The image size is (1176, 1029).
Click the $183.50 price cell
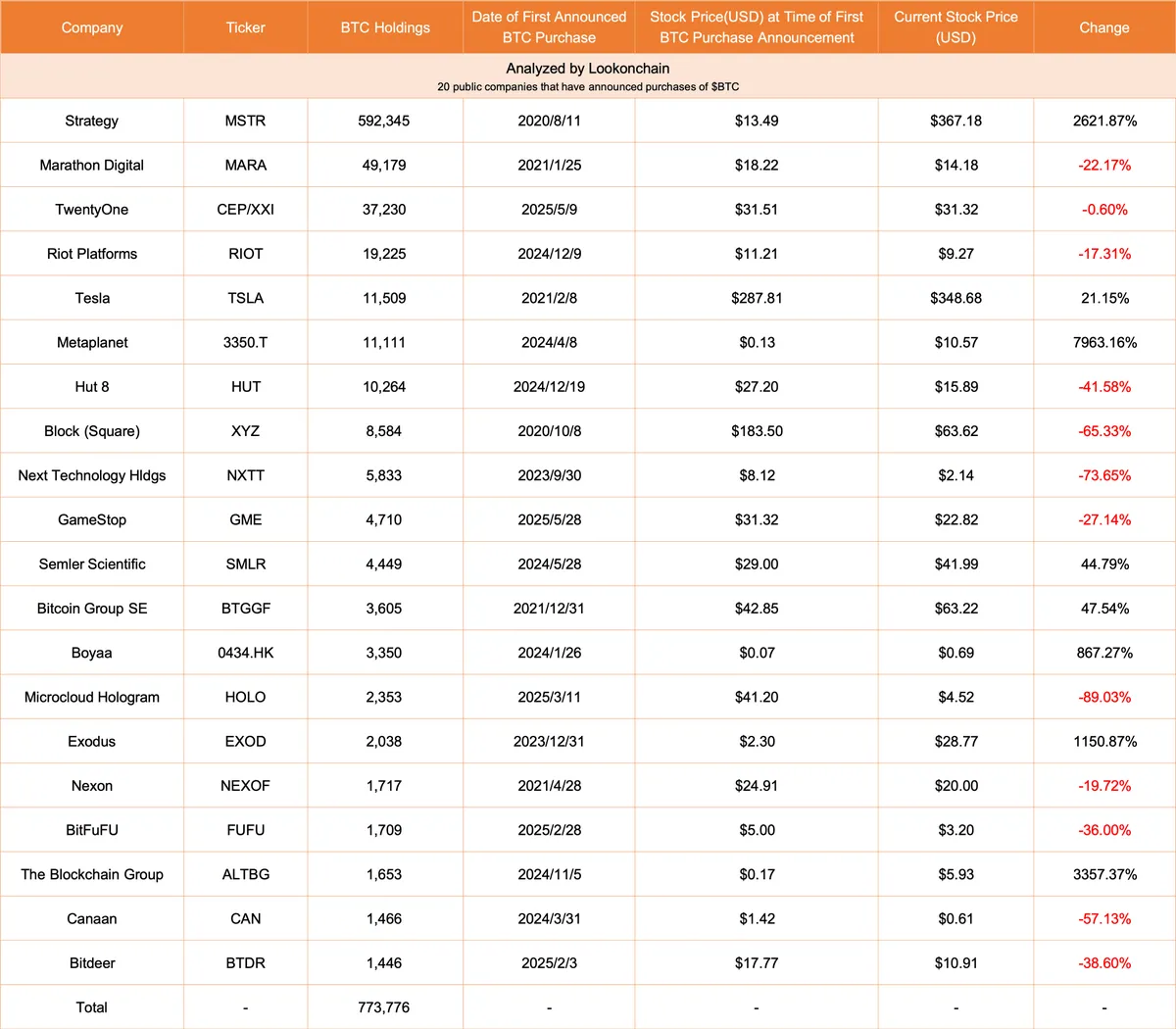click(757, 431)
